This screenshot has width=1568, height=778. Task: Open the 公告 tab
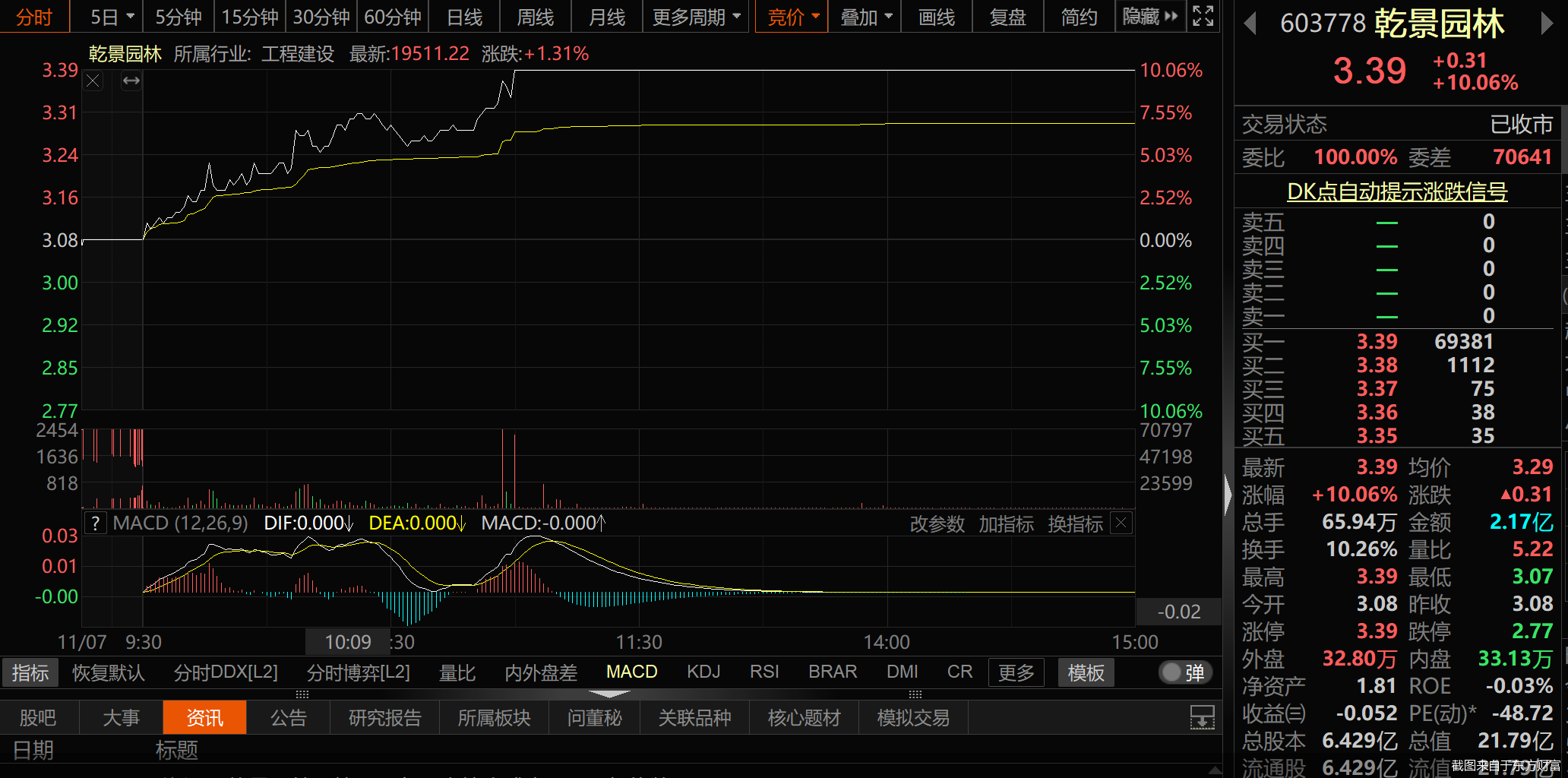pos(289,717)
